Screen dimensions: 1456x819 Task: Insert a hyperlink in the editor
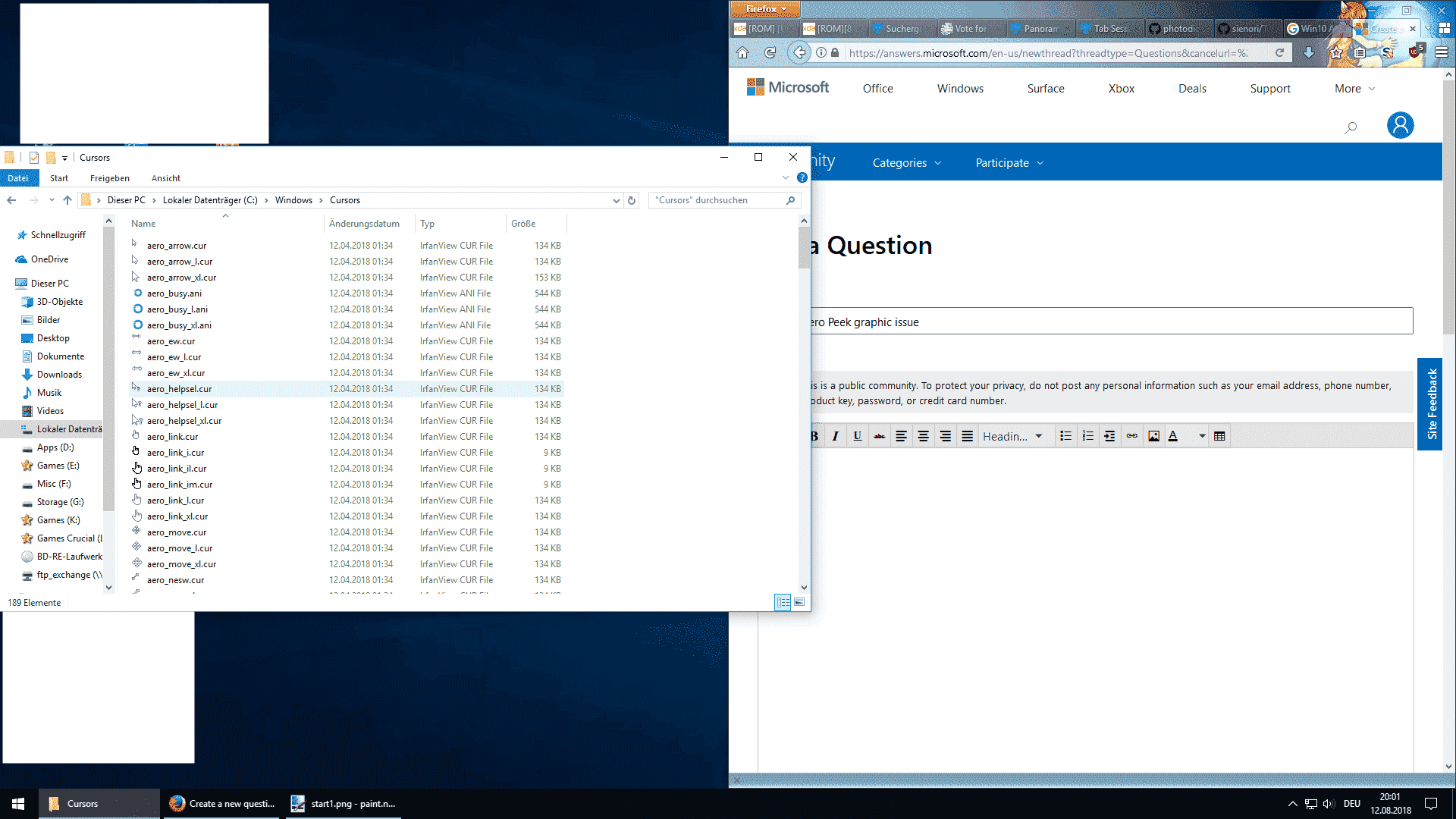pos(1131,436)
